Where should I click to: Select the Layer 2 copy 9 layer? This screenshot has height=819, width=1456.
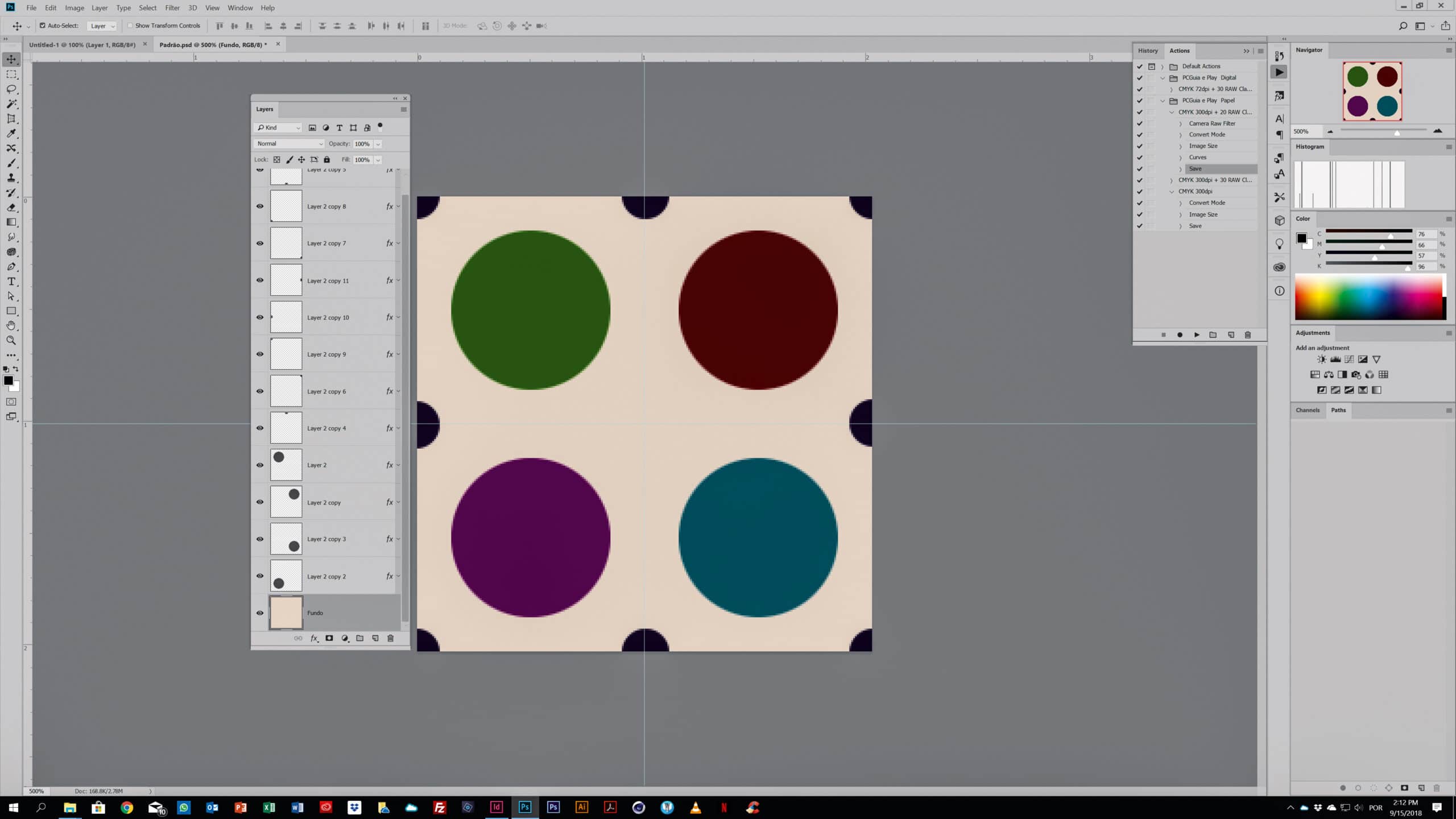coord(326,354)
